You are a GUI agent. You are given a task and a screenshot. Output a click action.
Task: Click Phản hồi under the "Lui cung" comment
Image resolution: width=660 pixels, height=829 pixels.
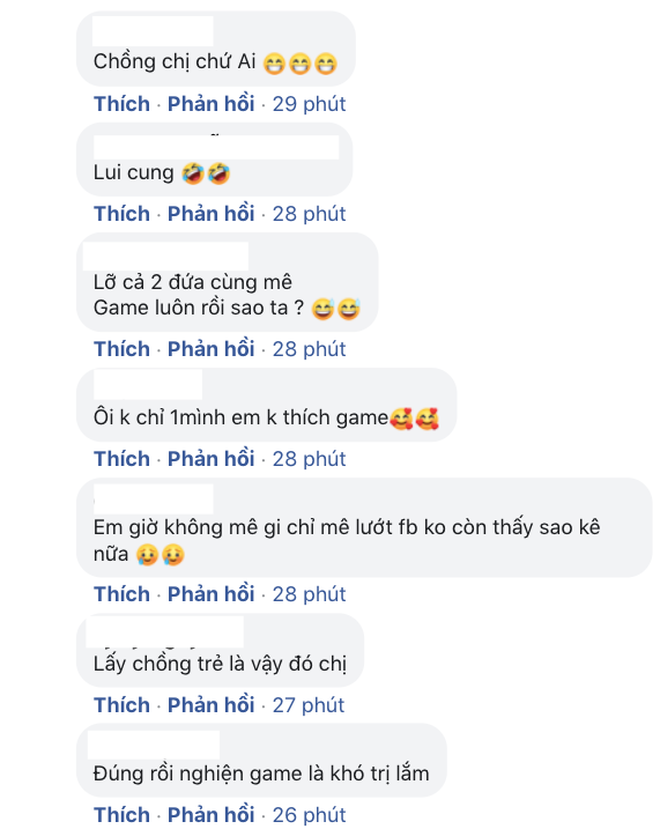click(210, 214)
